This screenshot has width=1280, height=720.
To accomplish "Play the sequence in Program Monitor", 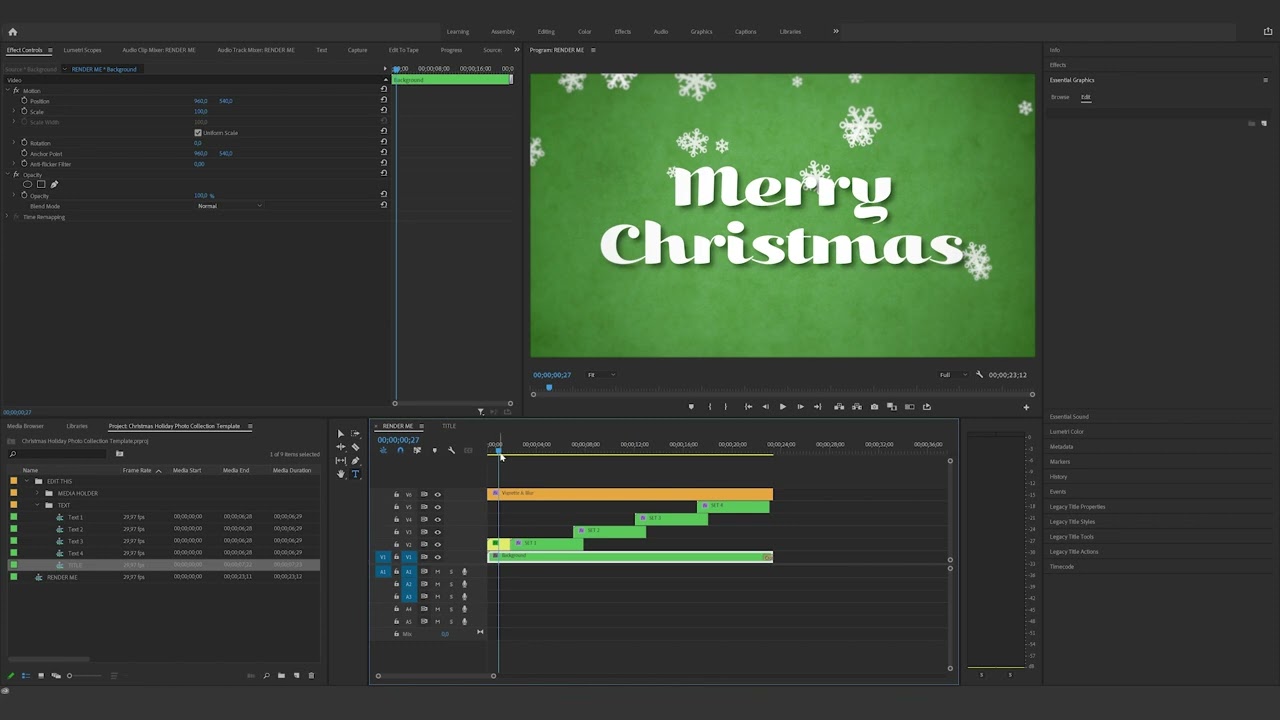I will tap(782, 407).
